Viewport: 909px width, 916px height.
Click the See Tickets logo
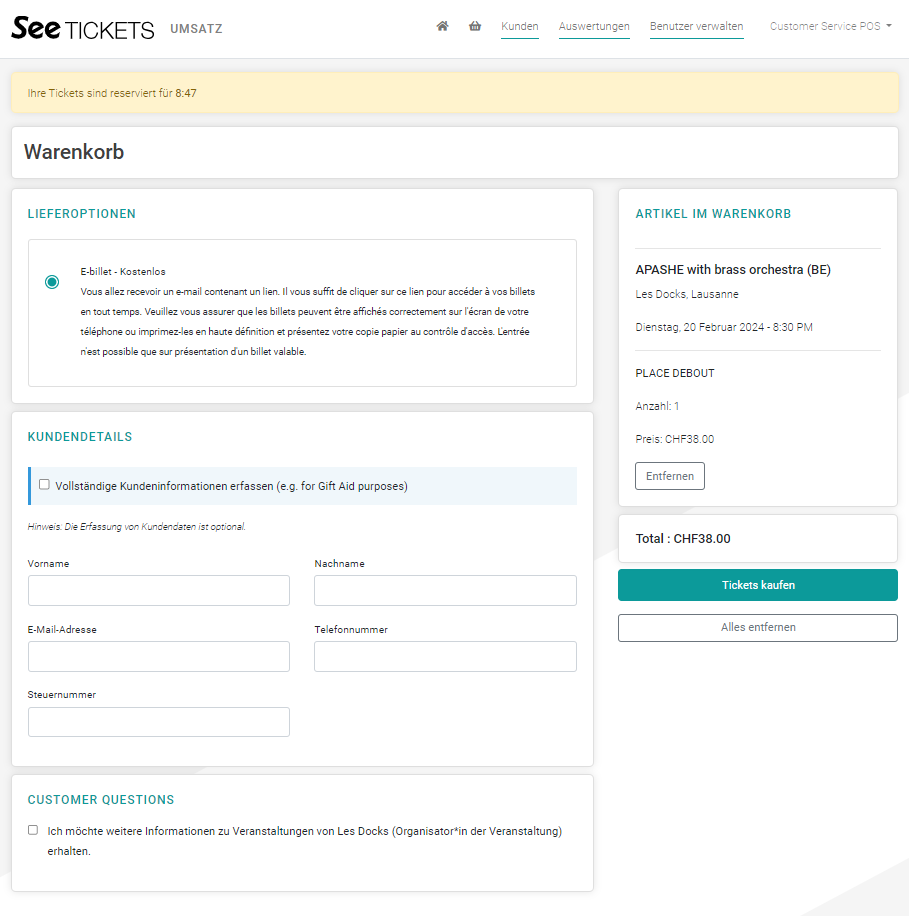pos(83,28)
